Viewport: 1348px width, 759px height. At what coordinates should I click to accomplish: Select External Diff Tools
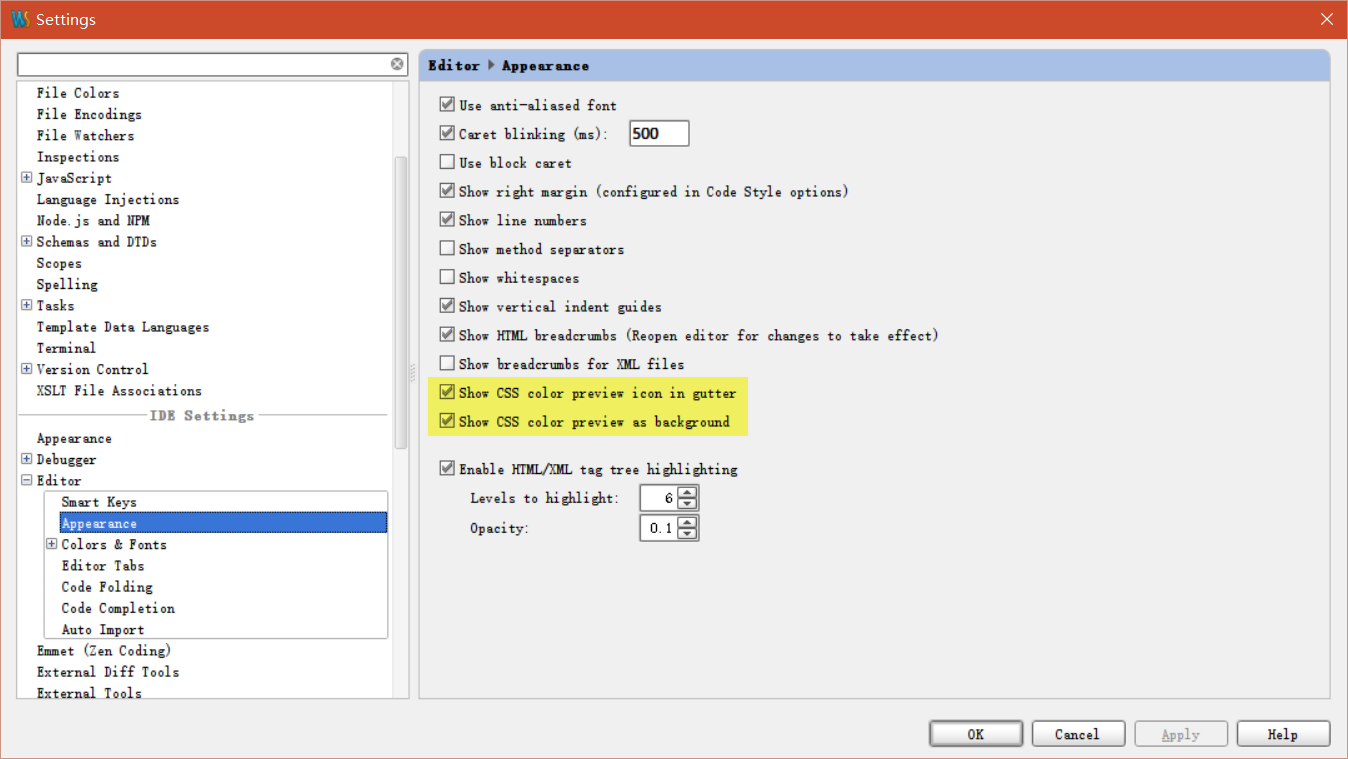108,672
